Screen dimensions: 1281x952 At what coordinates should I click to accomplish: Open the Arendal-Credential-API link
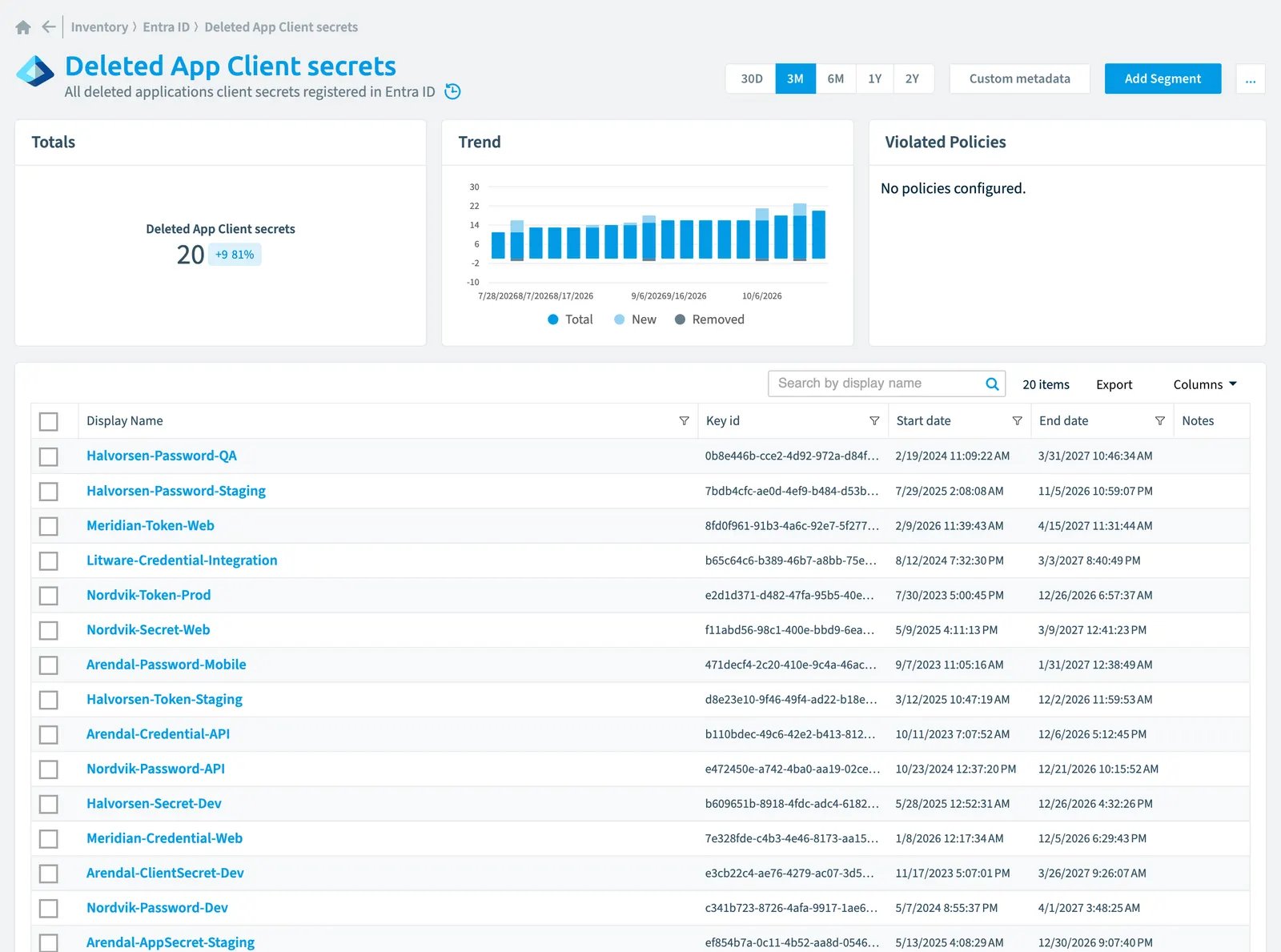158,734
